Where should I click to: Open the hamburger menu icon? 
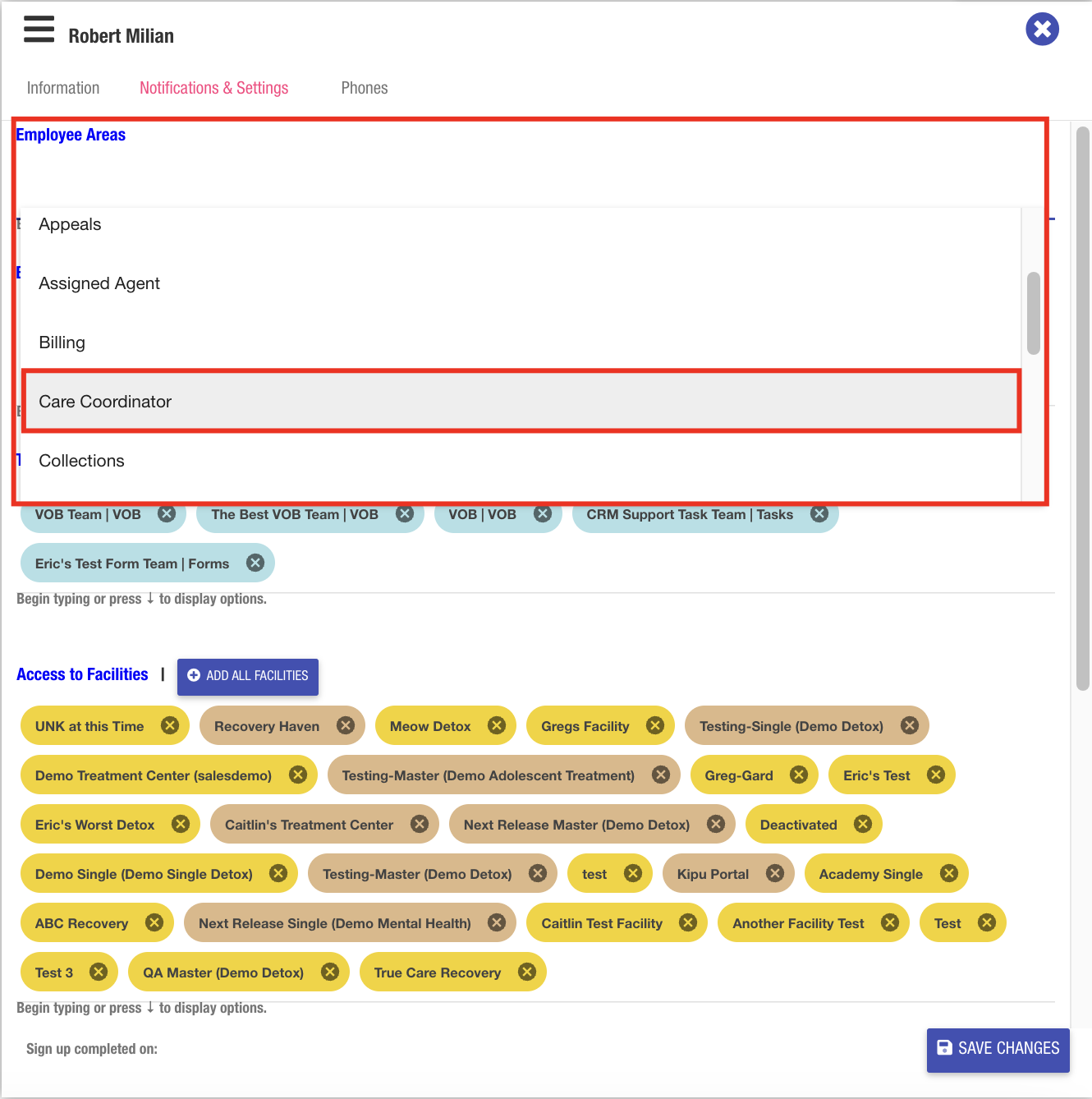[39, 30]
